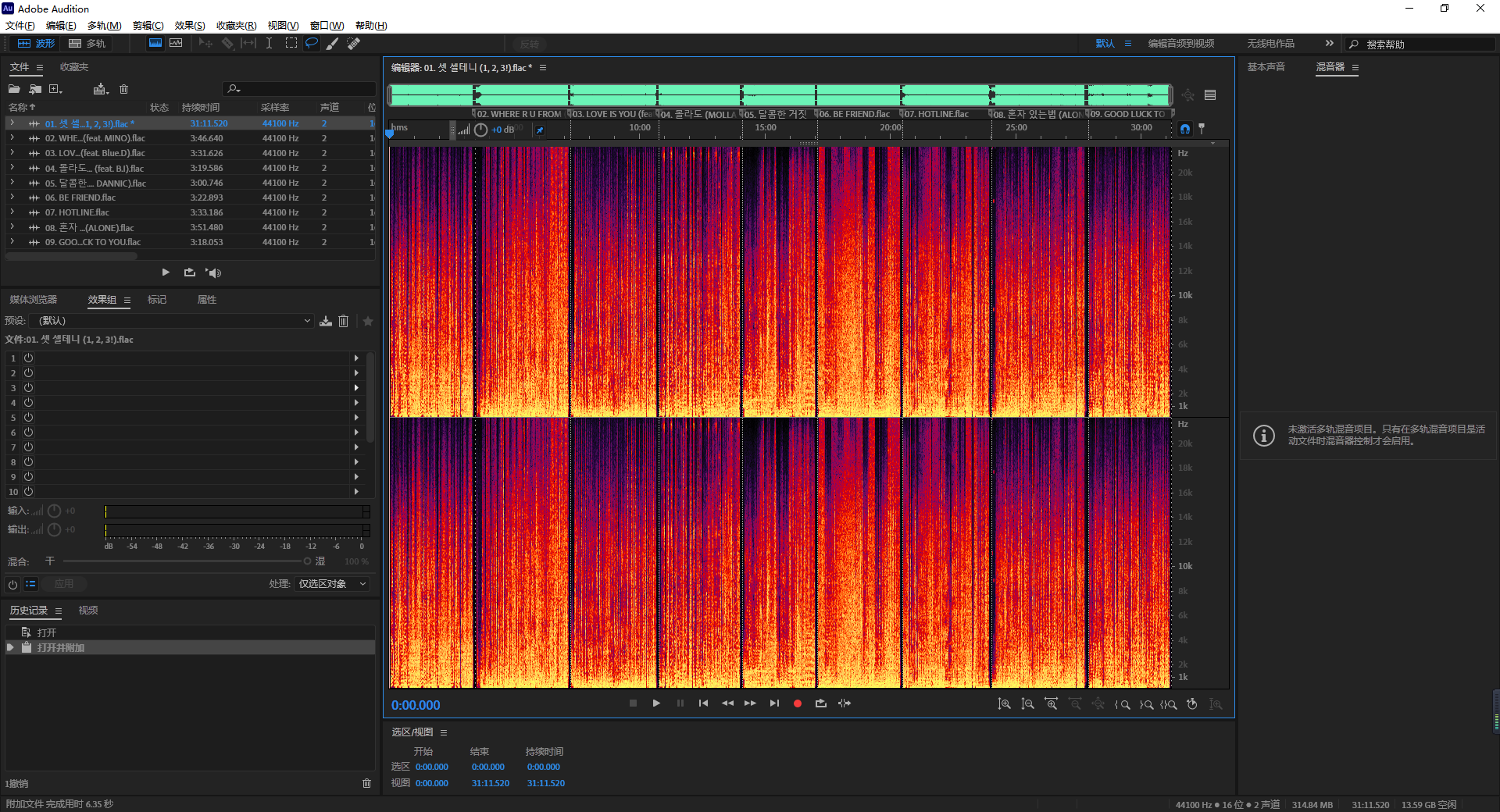Image resolution: width=1500 pixels, height=812 pixels.
Task: Click the Loop Playback icon in transport
Action: (x=820, y=703)
